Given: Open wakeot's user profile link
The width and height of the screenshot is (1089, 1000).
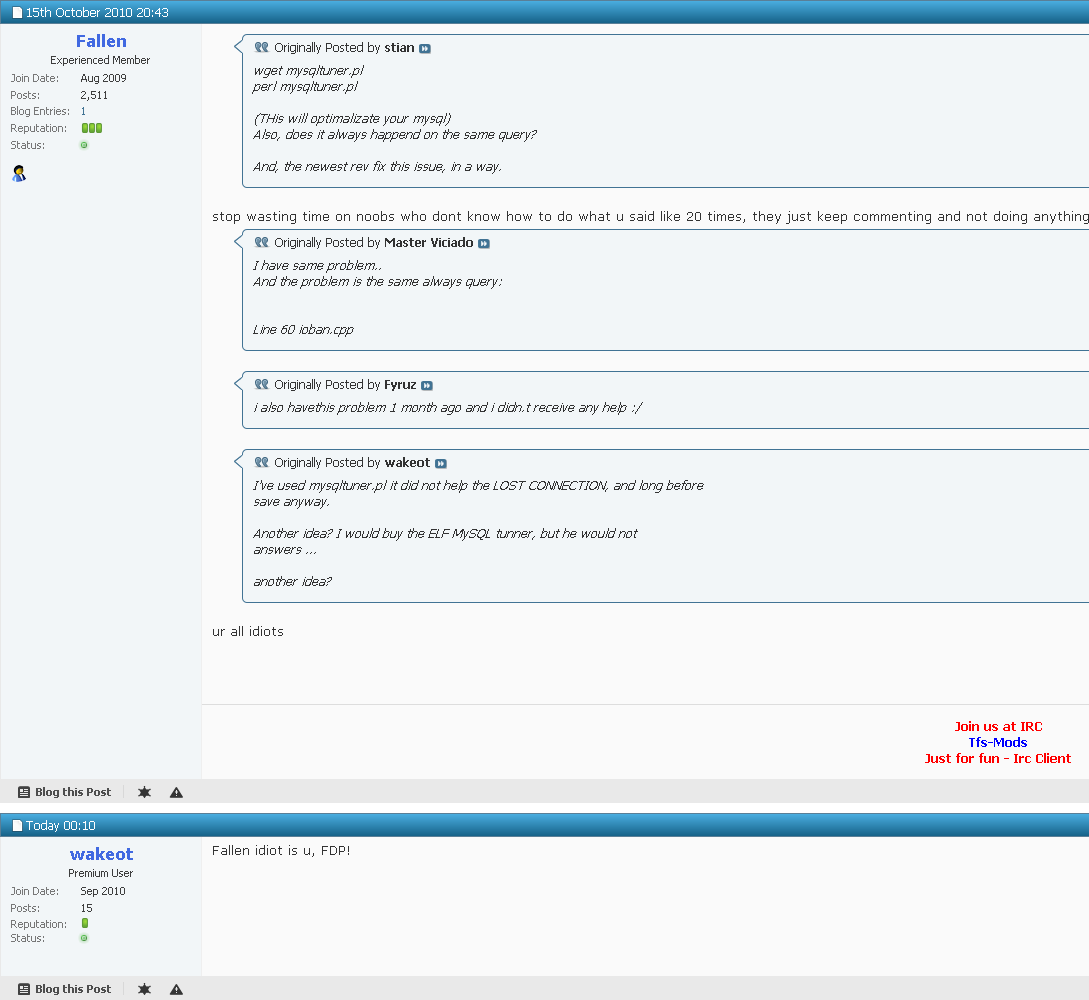Looking at the screenshot, I should click(101, 854).
